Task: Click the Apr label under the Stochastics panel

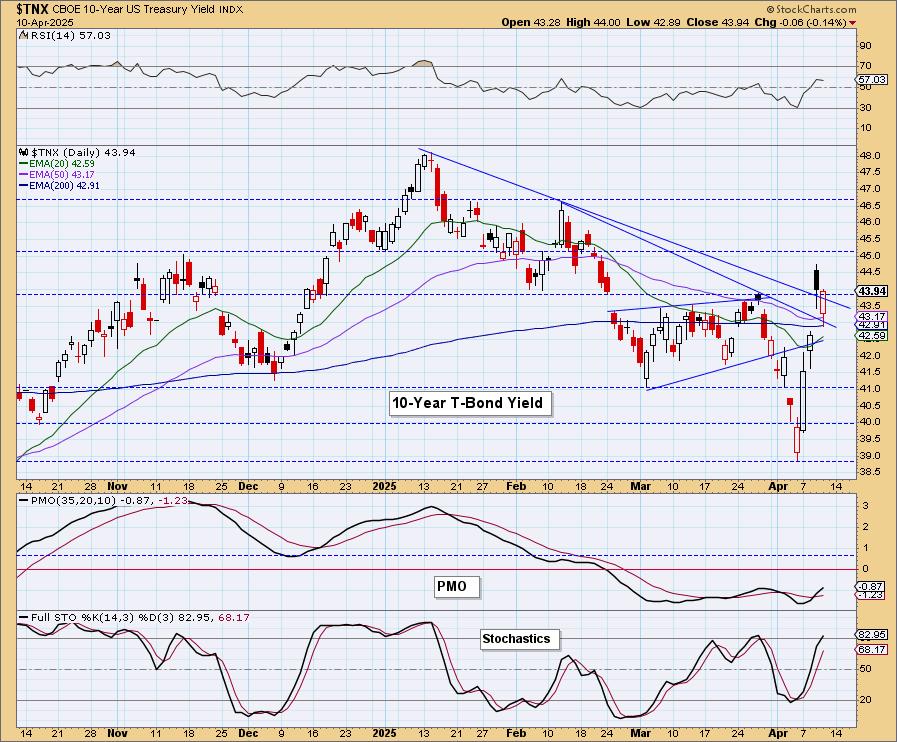Action: click(778, 733)
